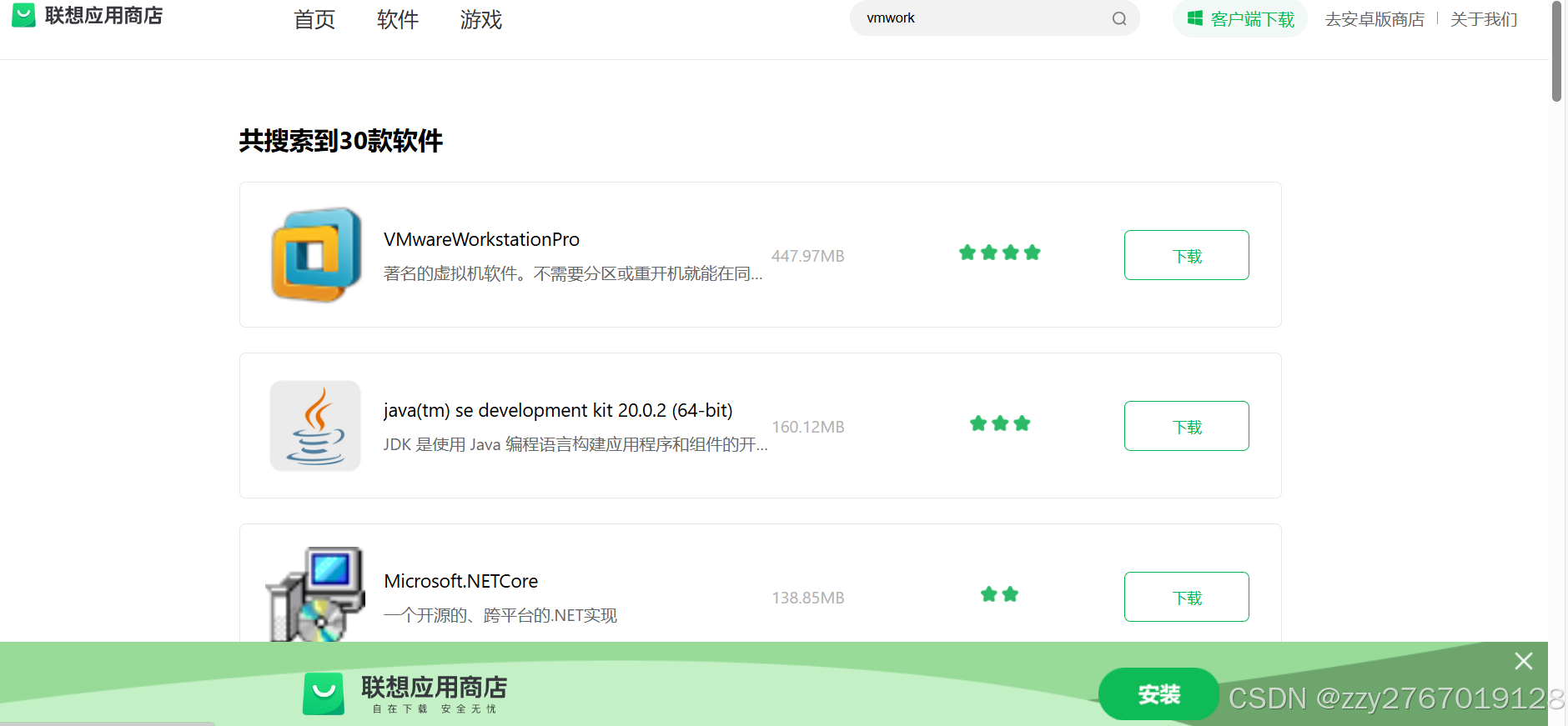Click the three-star rating of Java kit
1568x726 pixels.
[1000, 423]
